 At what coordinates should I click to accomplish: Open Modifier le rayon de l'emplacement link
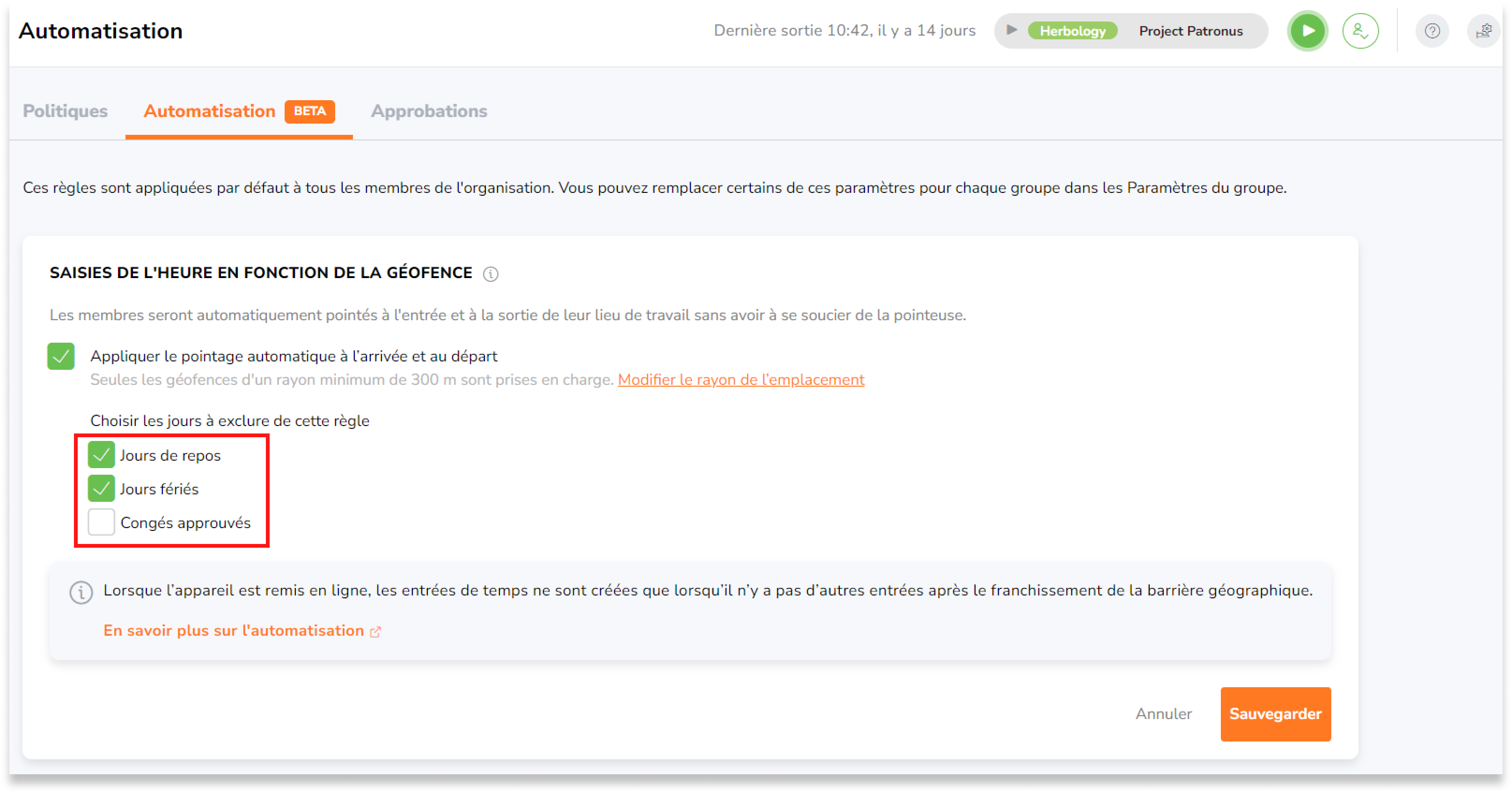pyautogui.click(x=740, y=380)
